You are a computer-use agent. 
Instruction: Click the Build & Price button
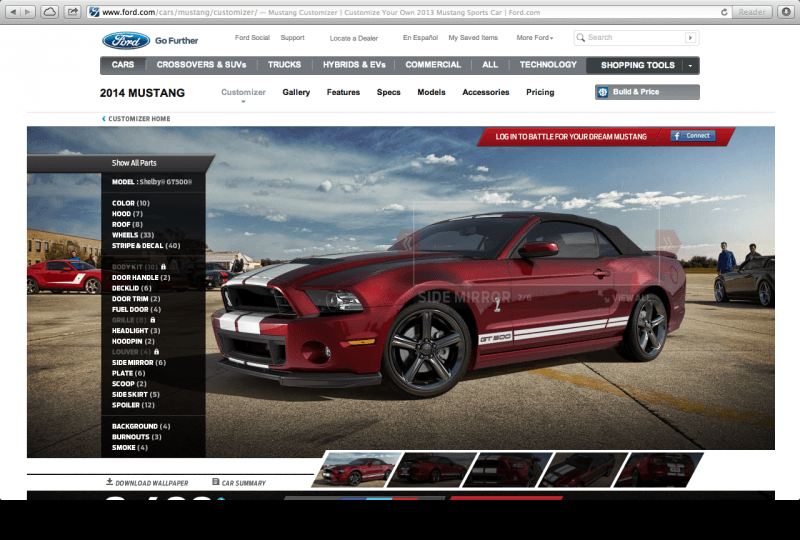coord(647,92)
